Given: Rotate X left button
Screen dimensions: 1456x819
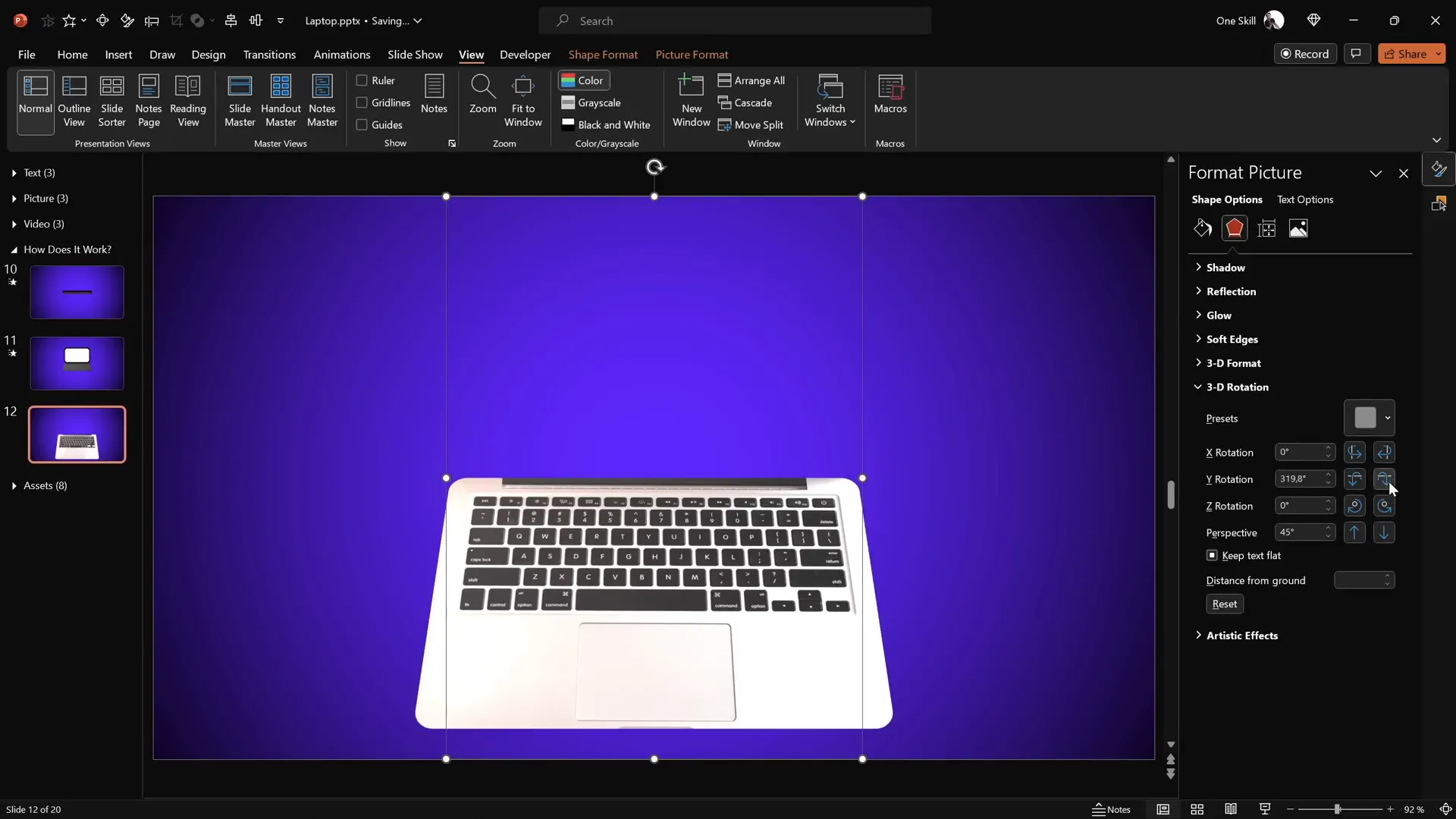Looking at the screenshot, I should (x=1354, y=453).
